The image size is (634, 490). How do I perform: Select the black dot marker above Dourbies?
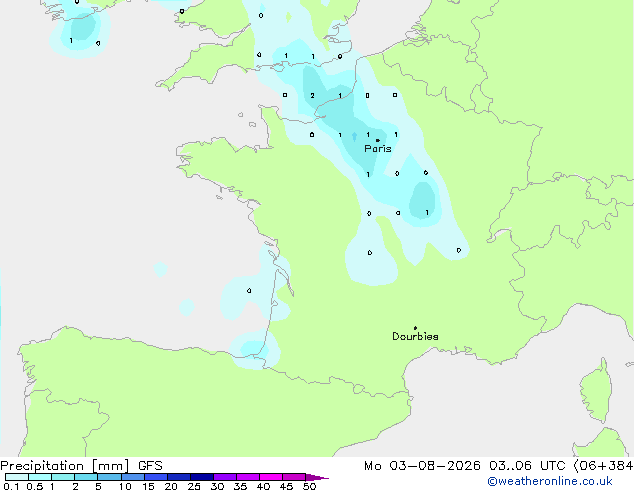(415, 328)
